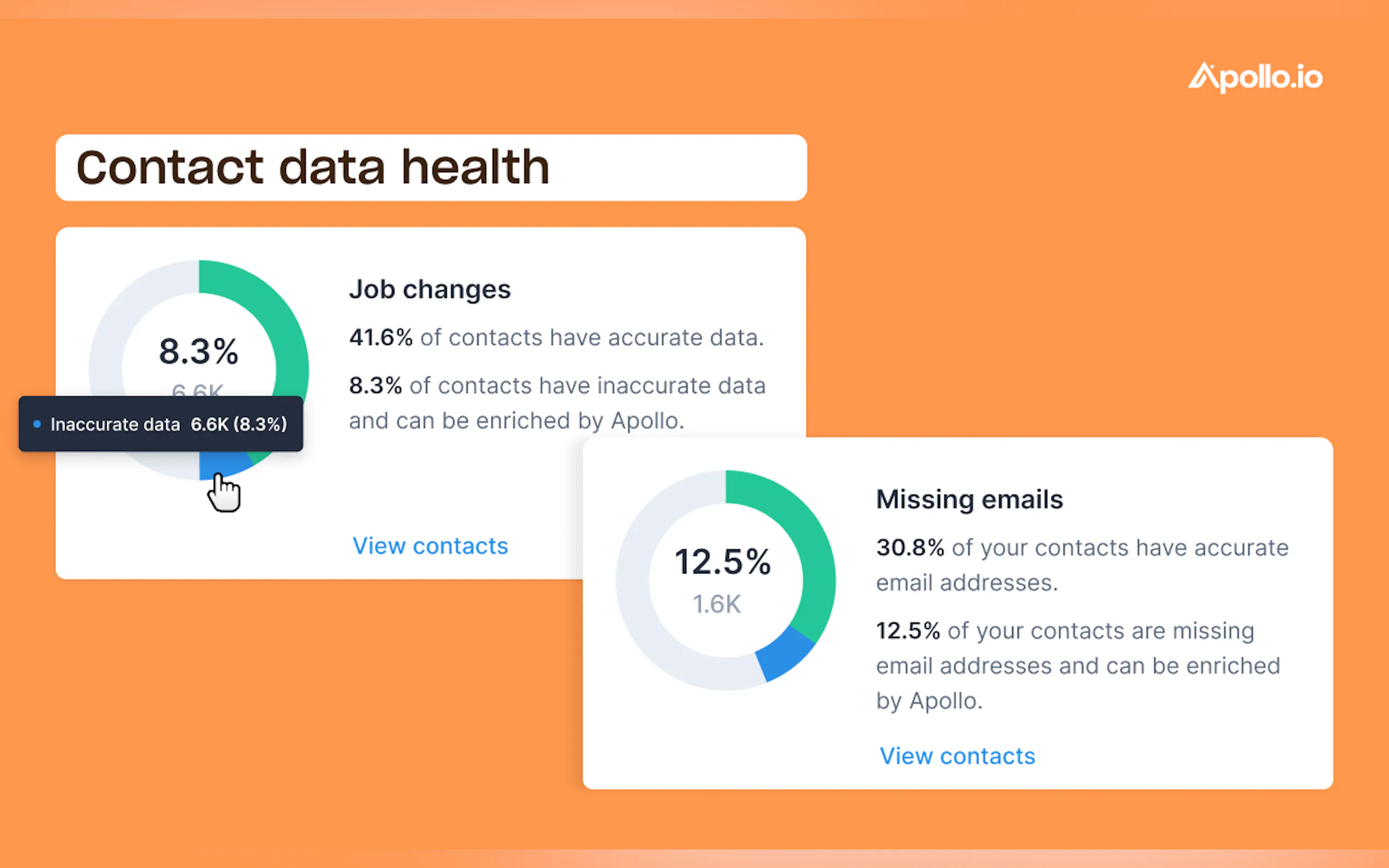Image resolution: width=1389 pixels, height=868 pixels.
Task: Click the 1.6K count in the Missing emails donut
Action: pyautogui.click(x=716, y=605)
